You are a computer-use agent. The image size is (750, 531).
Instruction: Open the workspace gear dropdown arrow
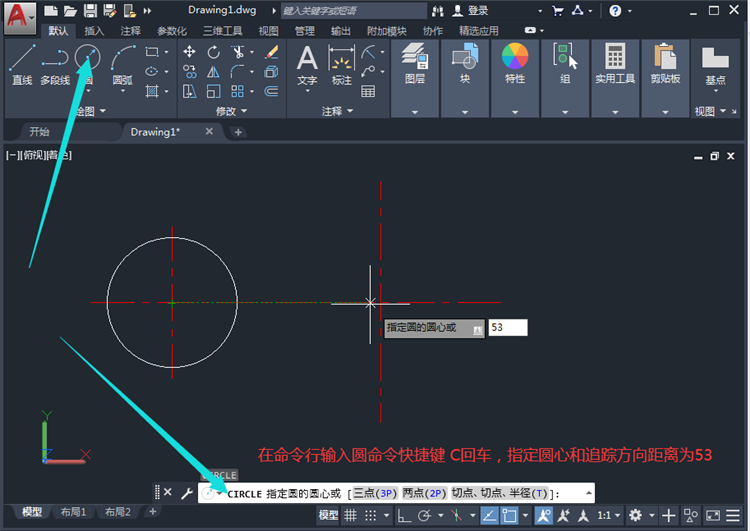(651, 515)
